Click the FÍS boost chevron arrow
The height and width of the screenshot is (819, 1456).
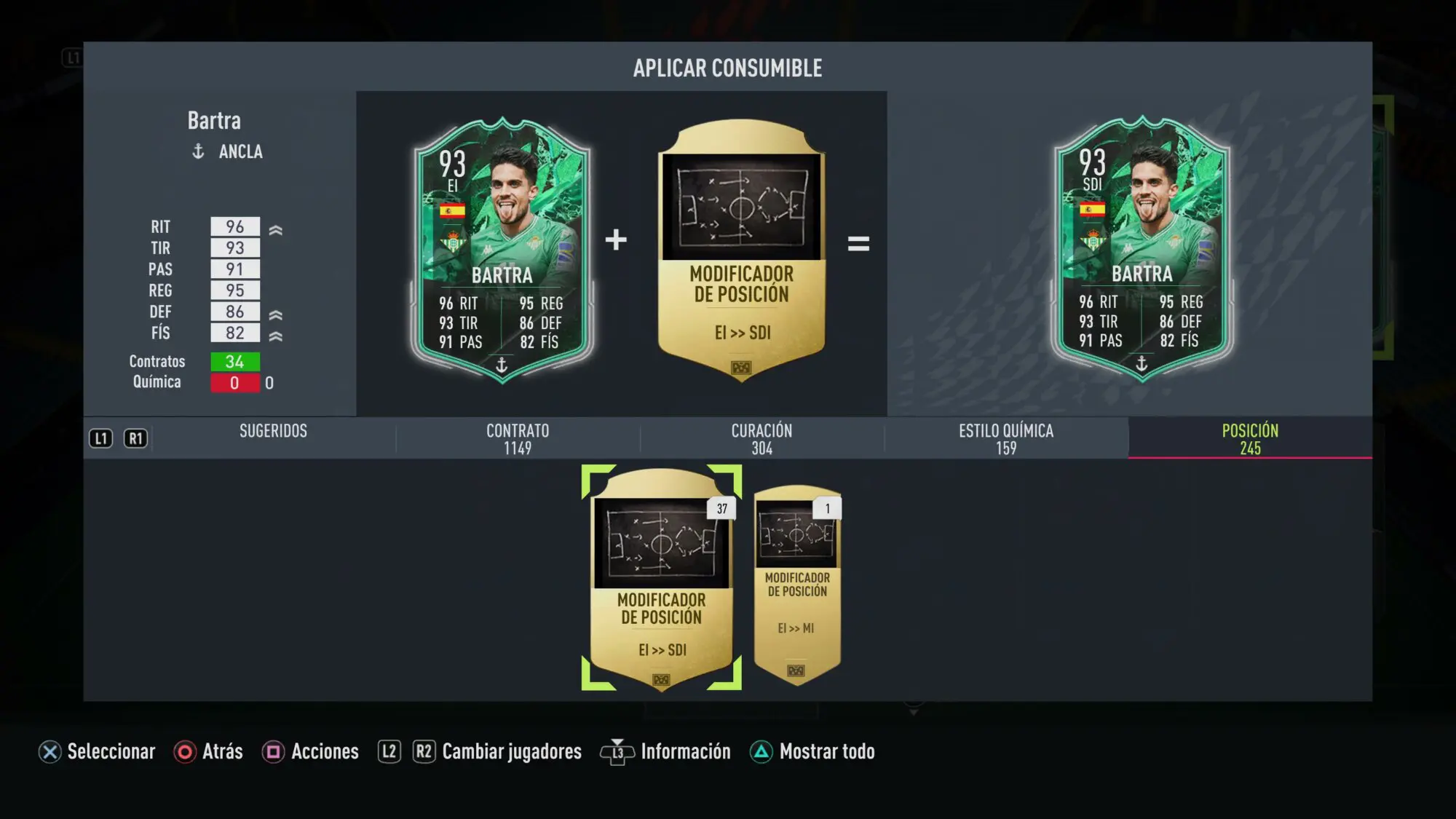point(275,336)
